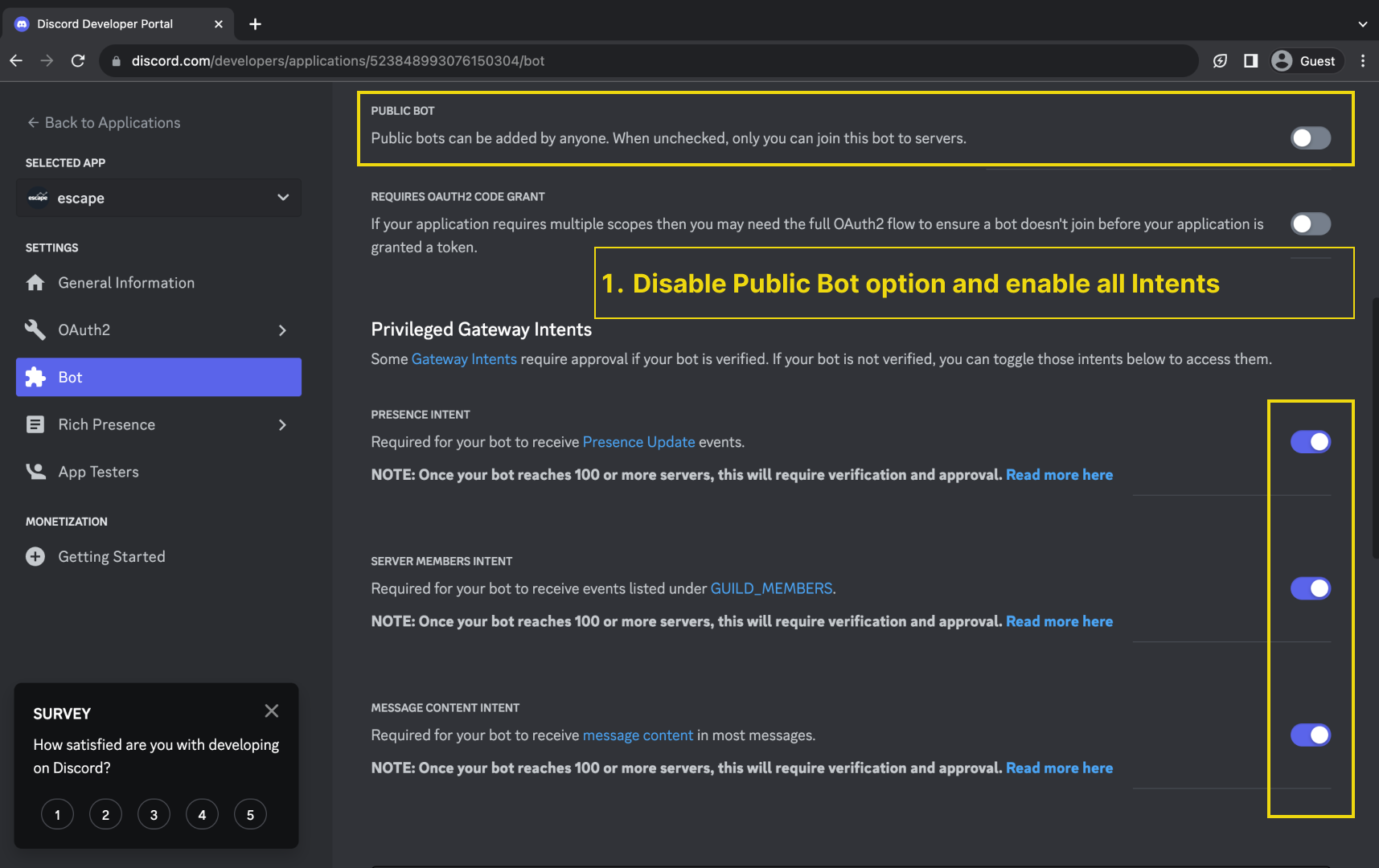Turn off Message Content Intent toggle
The width and height of the screenshot is (1379, 868).
1310,735
